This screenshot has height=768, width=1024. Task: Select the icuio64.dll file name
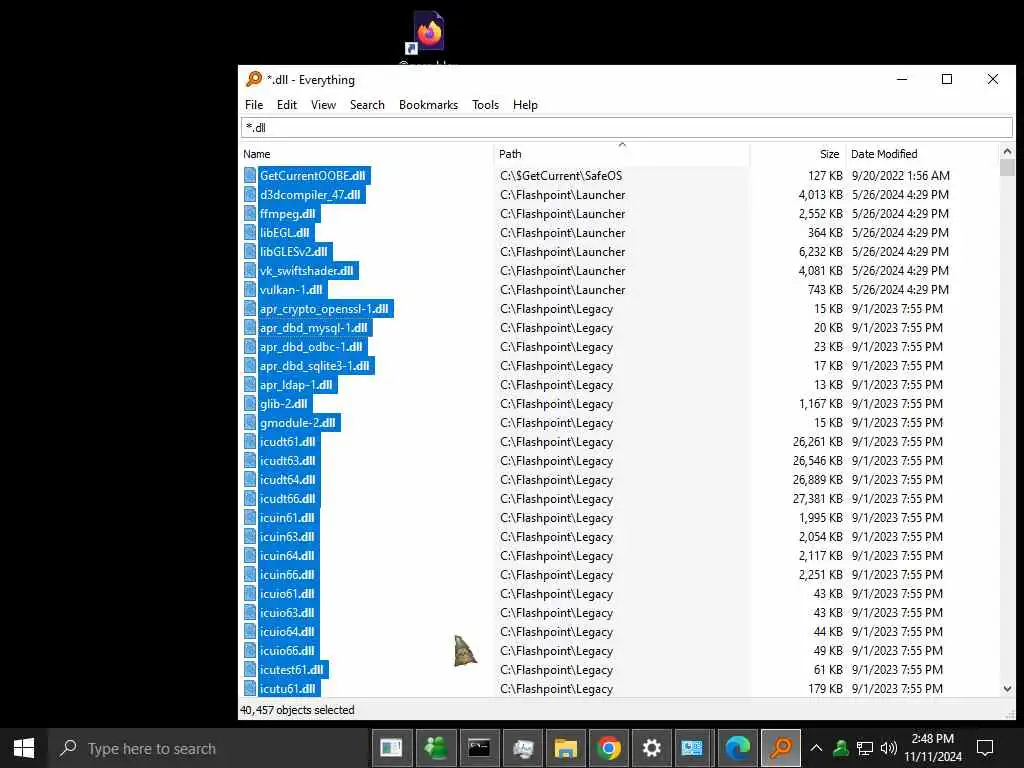pos(287,632)
